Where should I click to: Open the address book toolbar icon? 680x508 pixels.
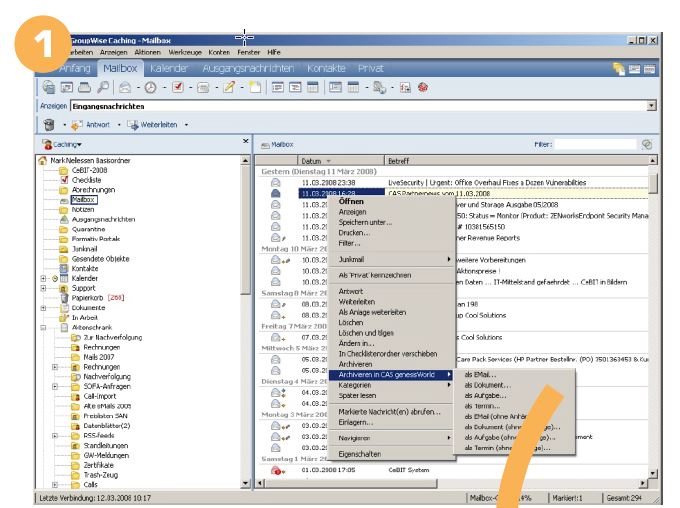coord(49,88)
